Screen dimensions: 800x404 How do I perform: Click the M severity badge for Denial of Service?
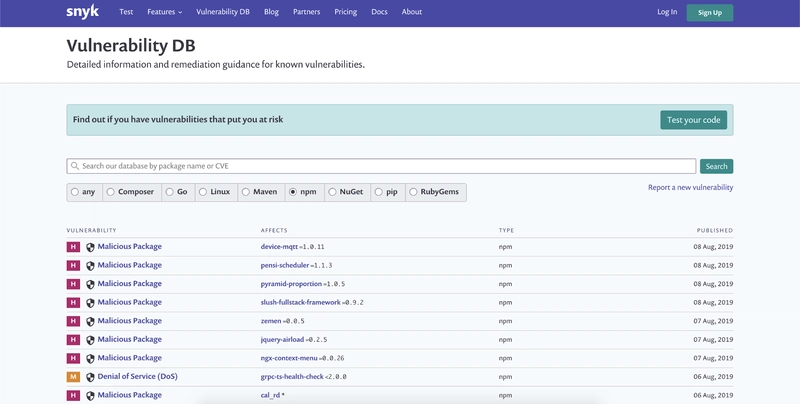tap(72, 377)
